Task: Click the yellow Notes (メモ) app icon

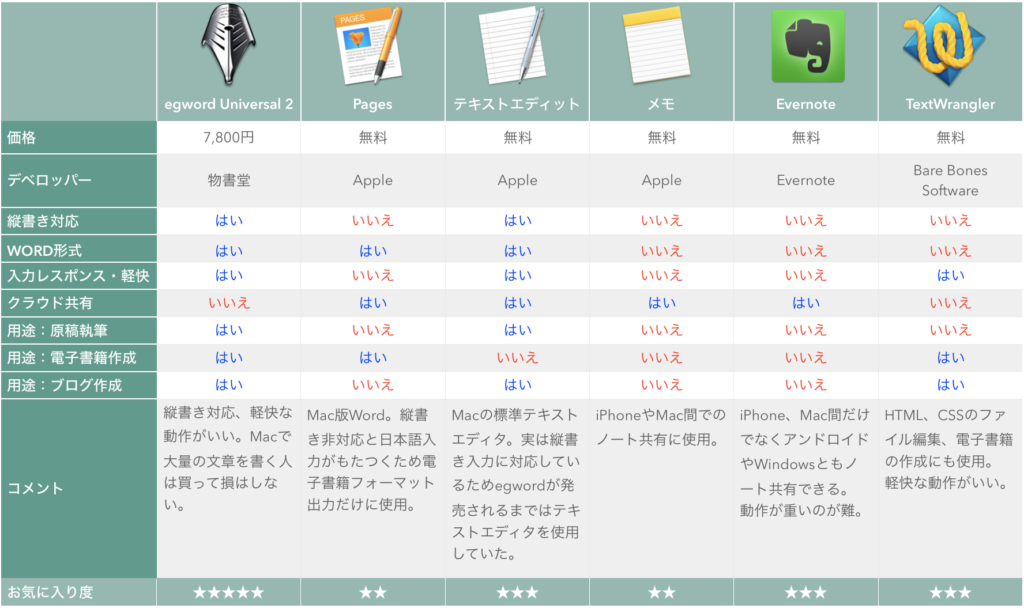Action: click(658, 46)
